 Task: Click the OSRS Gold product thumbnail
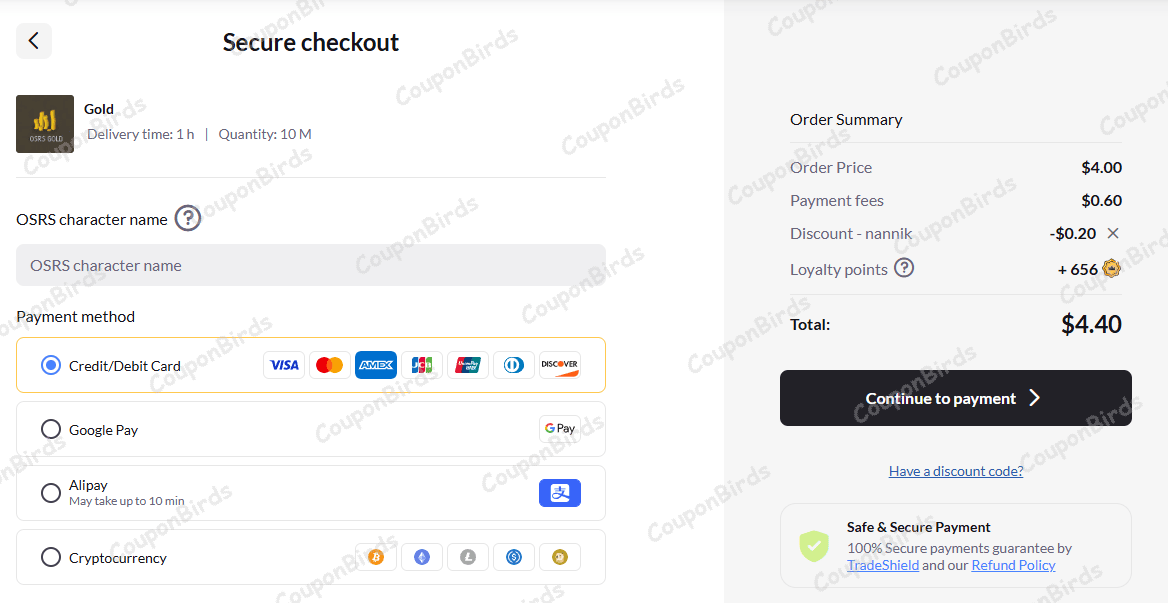[x=45, y=124]
